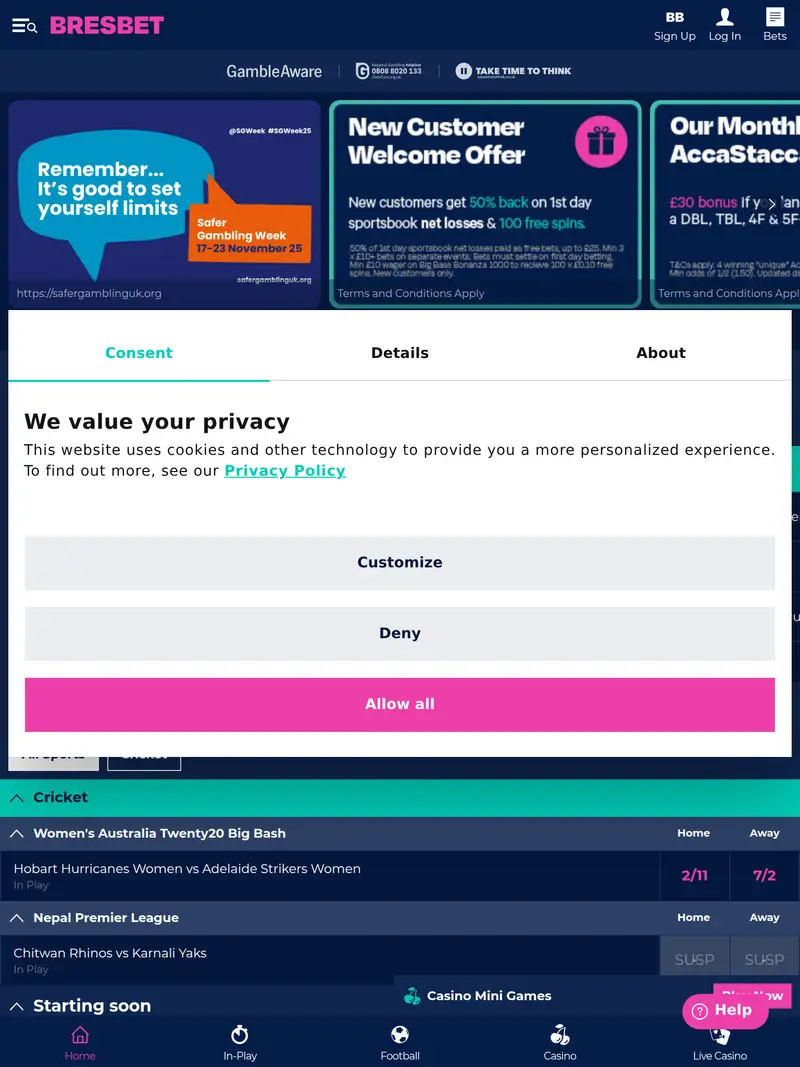Click the BB Sign Up icon
800x1067 pixels.
(x=675, y=17)
